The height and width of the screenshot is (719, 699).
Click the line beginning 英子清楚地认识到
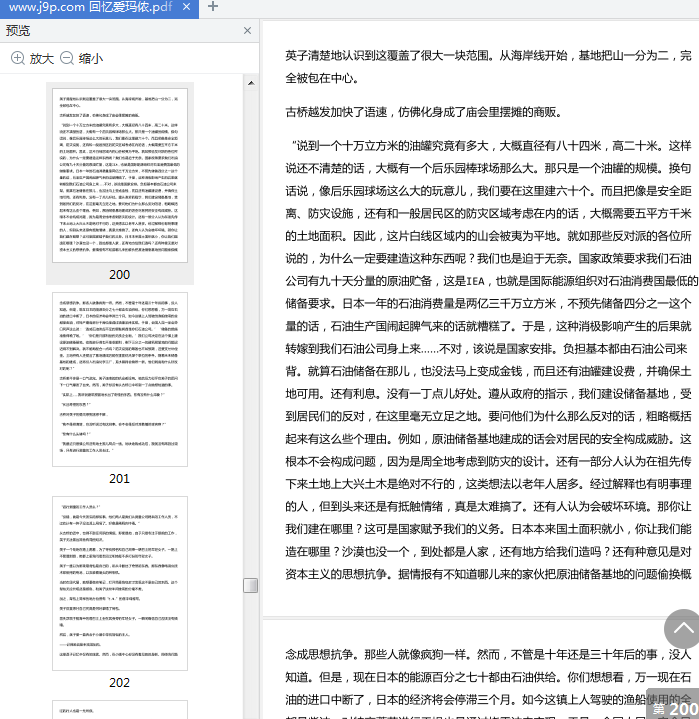click(x=488, y=56)
